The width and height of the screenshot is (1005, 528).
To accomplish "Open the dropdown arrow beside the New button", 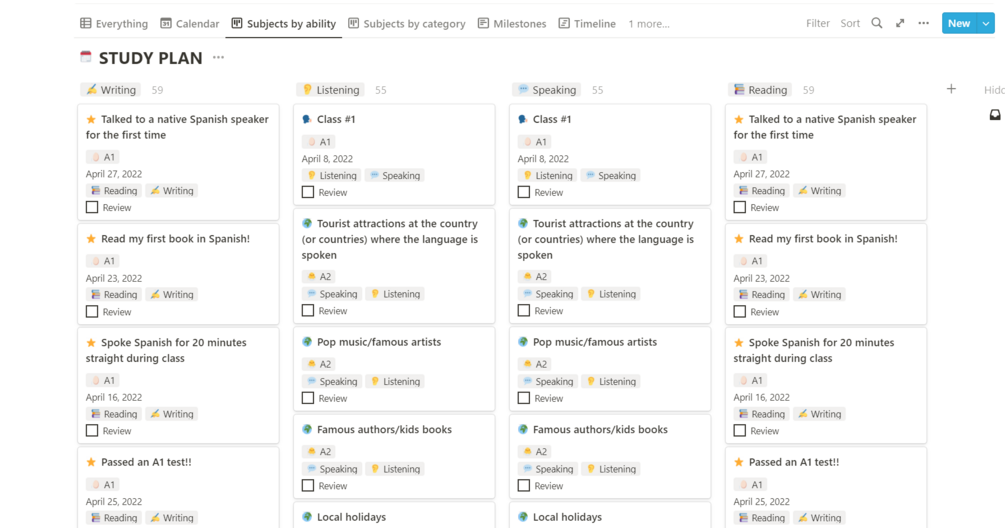I will click(x=986, y=23).
